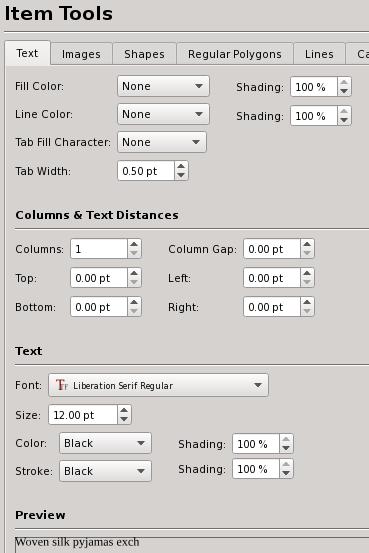Decrease the Columns count
Viewport: 369px width, 553px height.
point(134,254)
